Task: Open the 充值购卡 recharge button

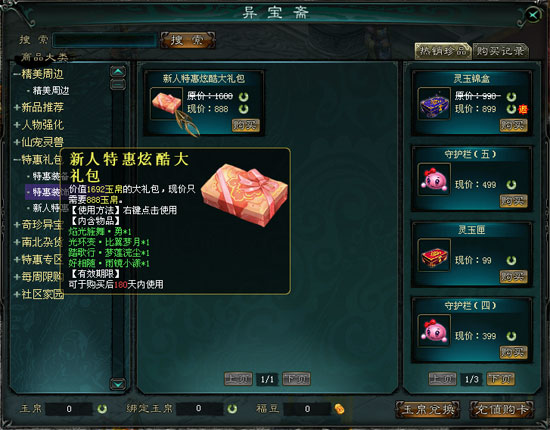Action: [x=502, y=409]
